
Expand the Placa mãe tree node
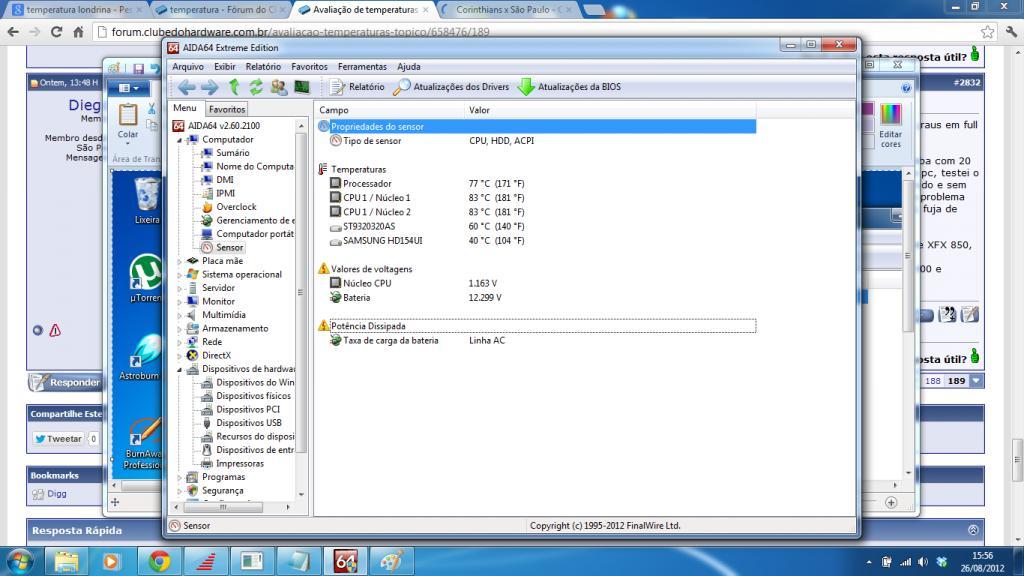click(x=180, y=261)
